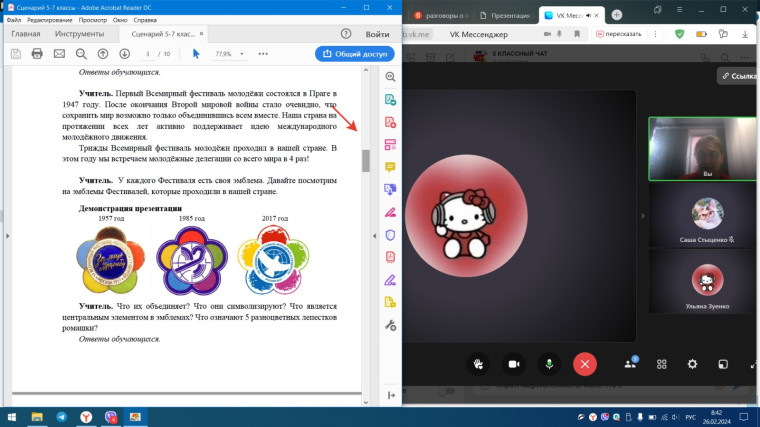The image size is (760, 427).
Task: Open the Окно menu
Action: click(120, 20)
